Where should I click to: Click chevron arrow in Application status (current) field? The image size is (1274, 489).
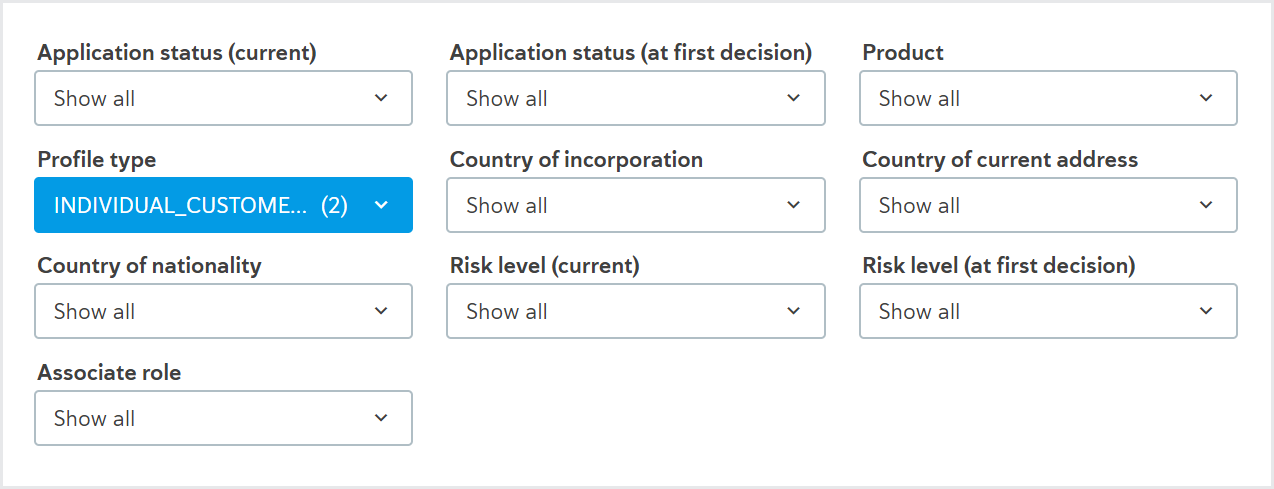(381, 98)
